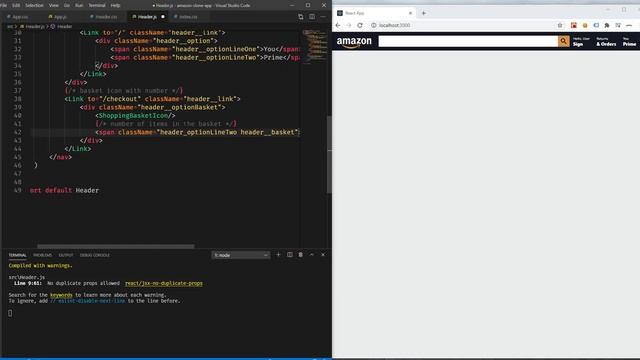Viewport: 640px width, 360px height.
Task: Go back in the browser
Action: (x=338, y=25)
